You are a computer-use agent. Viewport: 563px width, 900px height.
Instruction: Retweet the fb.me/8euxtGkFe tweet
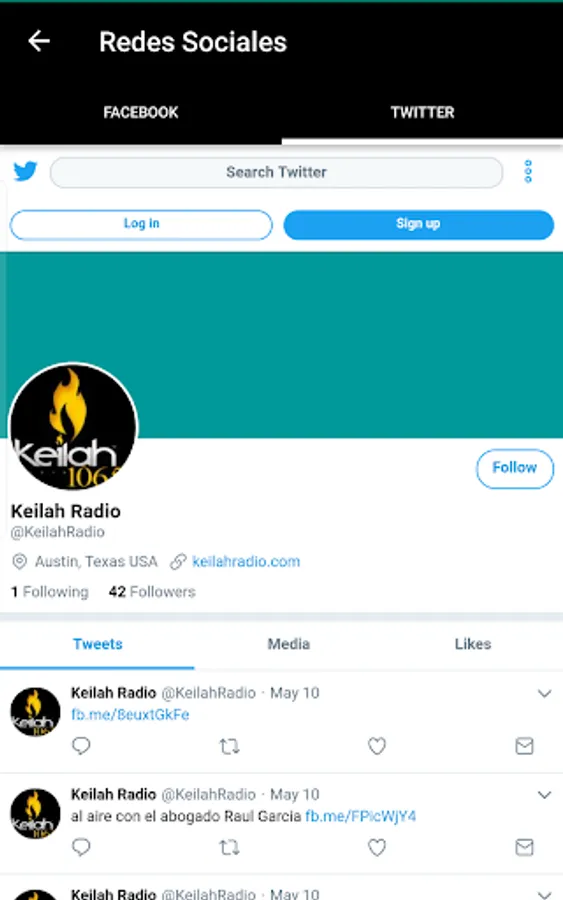(229, 746)
